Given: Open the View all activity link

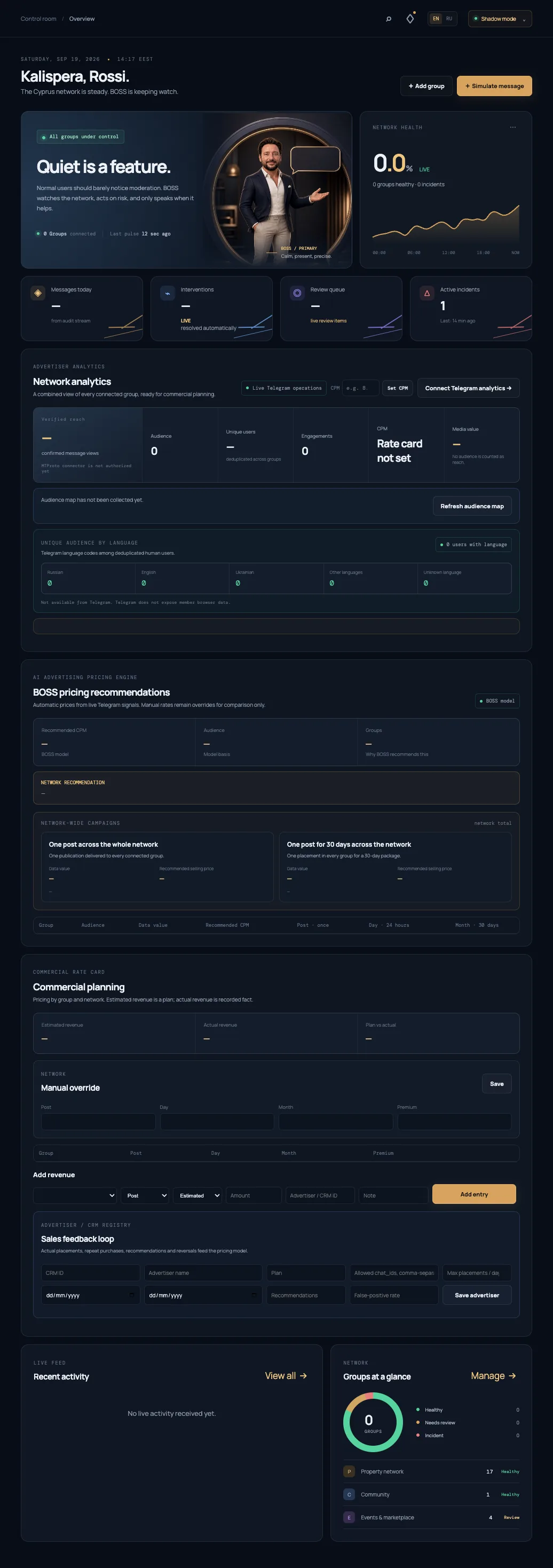Looking at the screenshot, I should pos(286,1376).
